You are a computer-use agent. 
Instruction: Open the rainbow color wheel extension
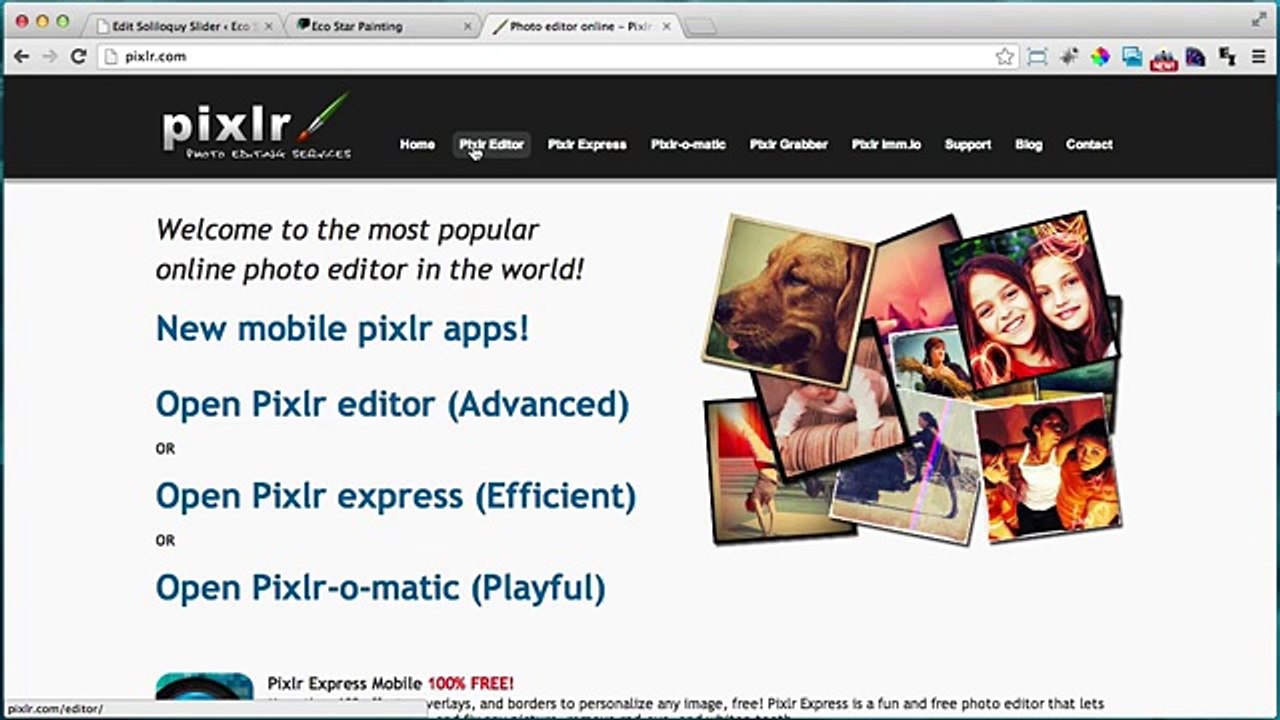pos(1100,57)
